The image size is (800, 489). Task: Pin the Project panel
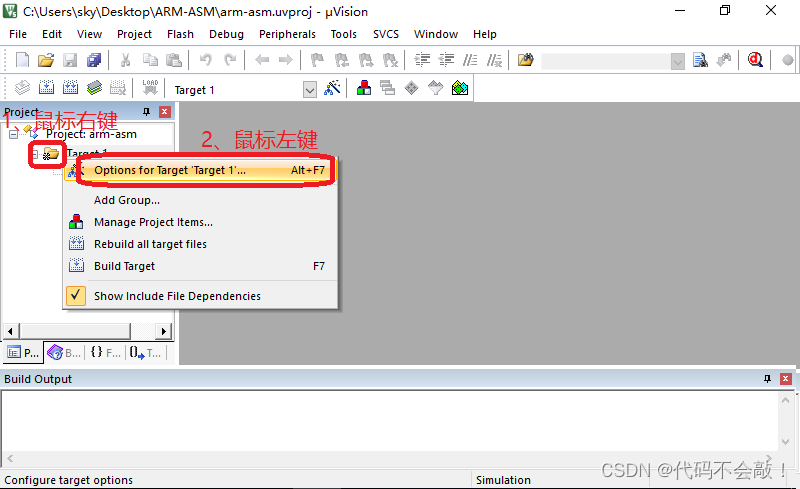click(147, 112)
